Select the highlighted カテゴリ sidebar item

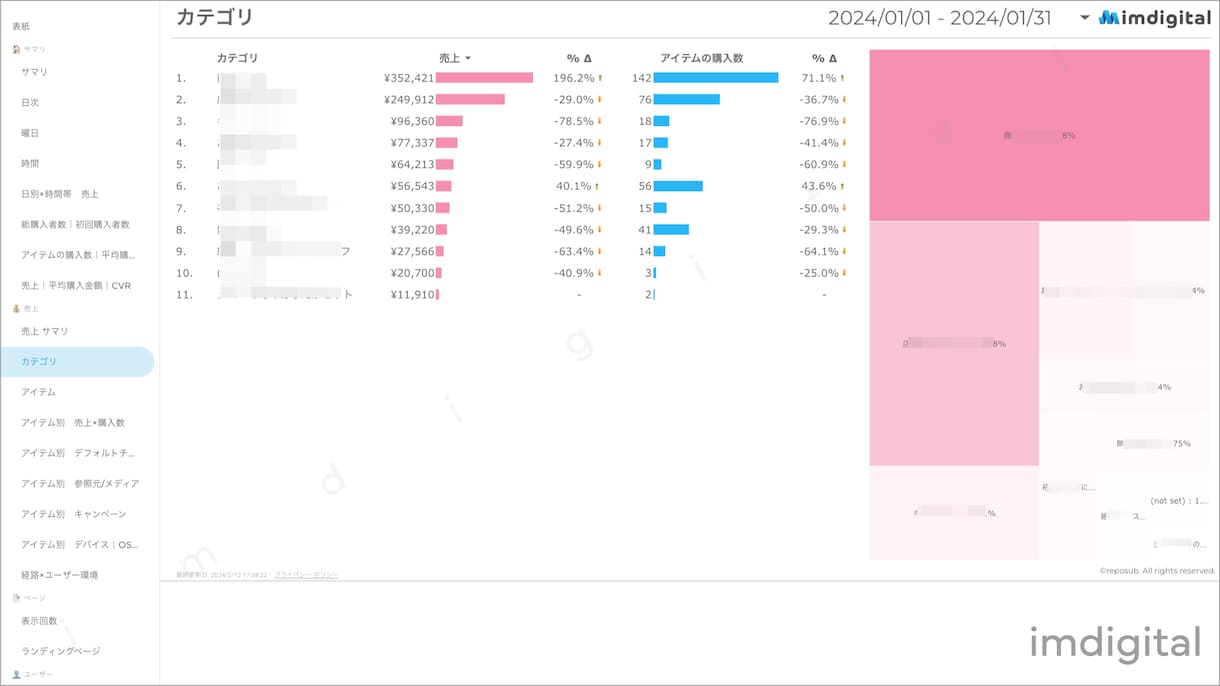coord(77,361)
